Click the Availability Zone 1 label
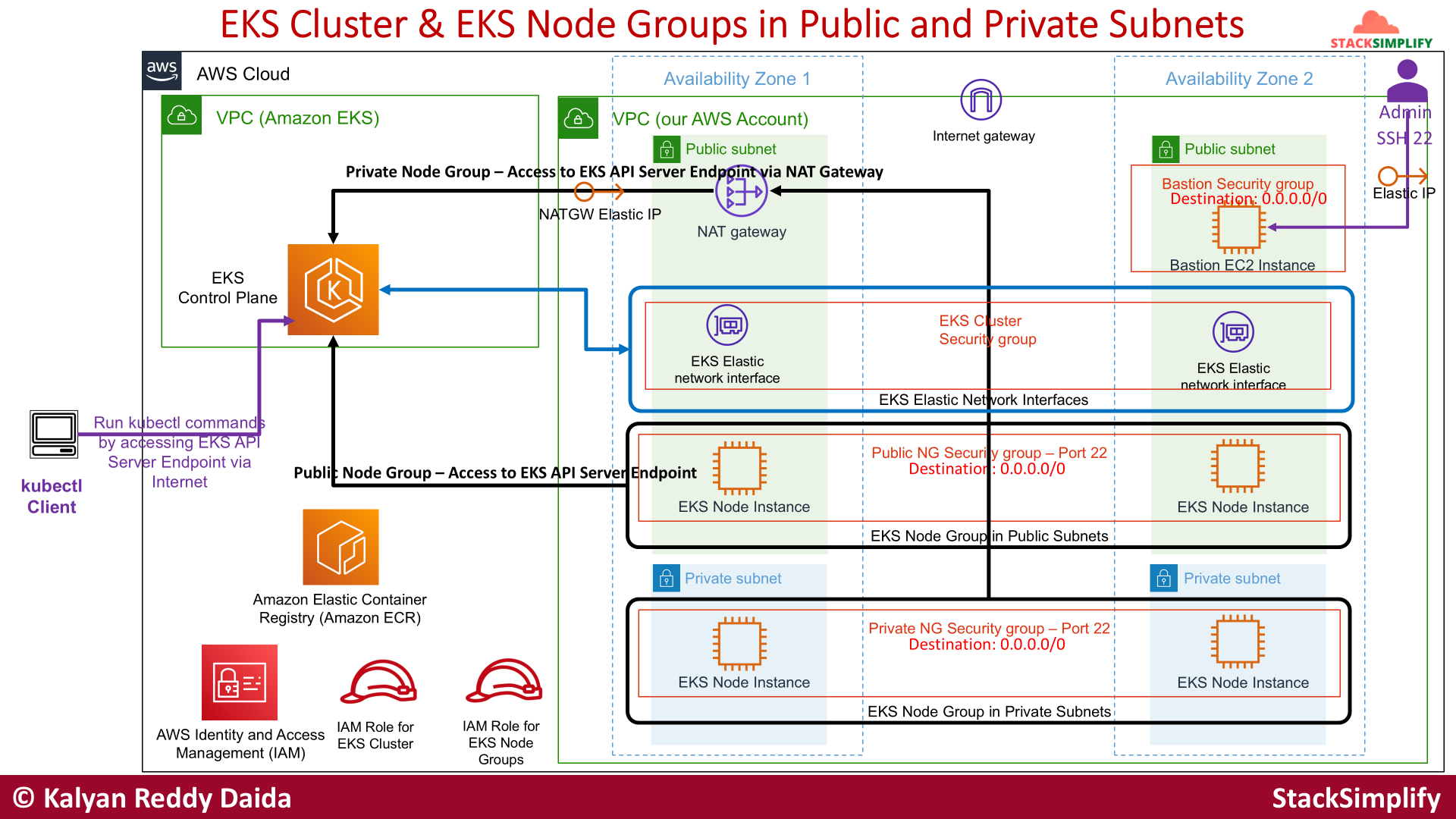 tap(736, 79)
